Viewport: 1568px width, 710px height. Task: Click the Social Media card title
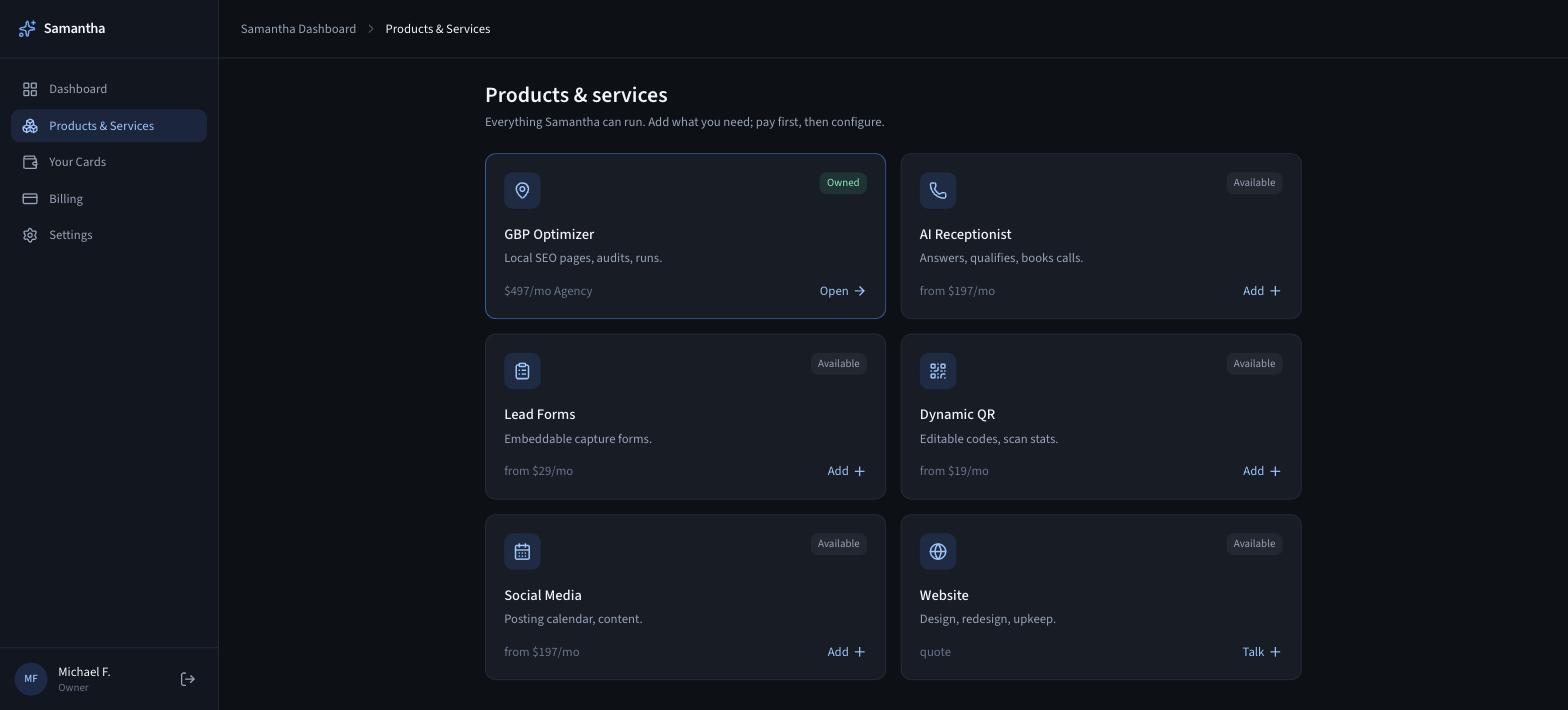click(x=543, y=595)
